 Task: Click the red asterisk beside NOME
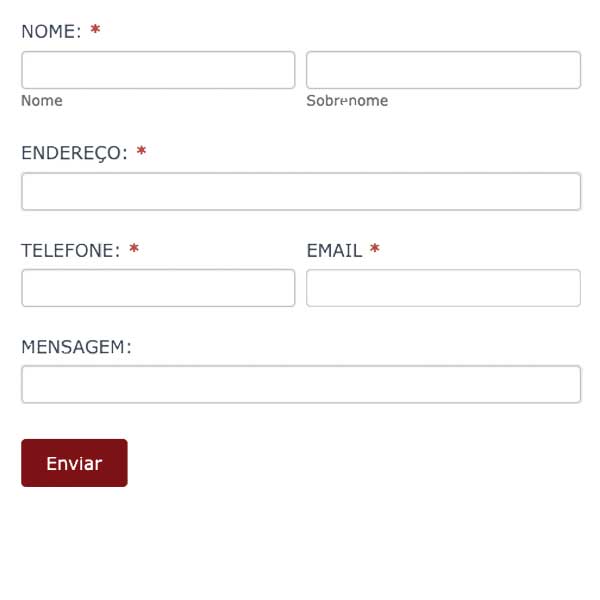pos(95,31)
